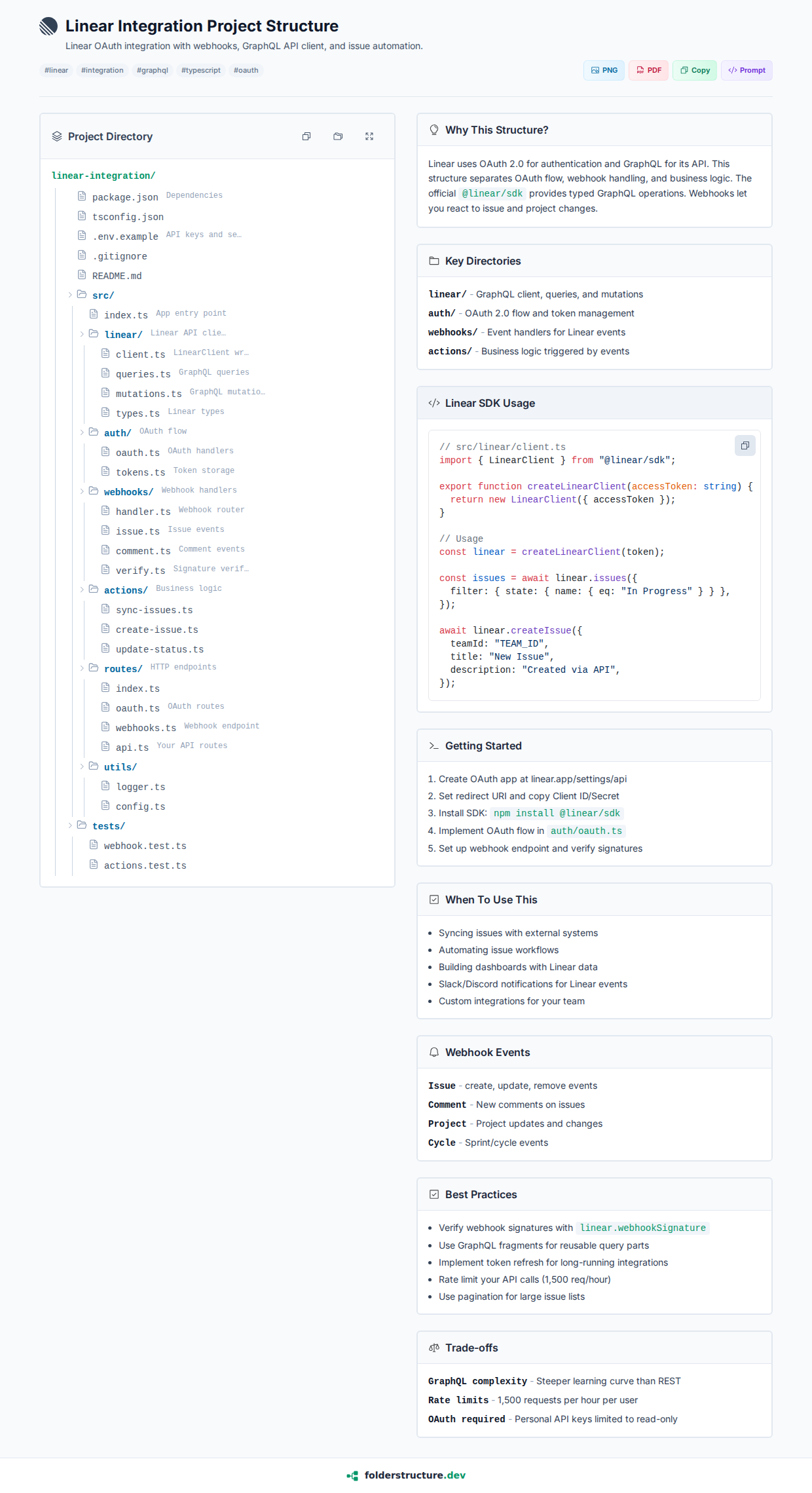Click the folder icon beside webhooks/
Image resolution: width=812 pixels, height=1493 pixels.
tap(94, 491)
